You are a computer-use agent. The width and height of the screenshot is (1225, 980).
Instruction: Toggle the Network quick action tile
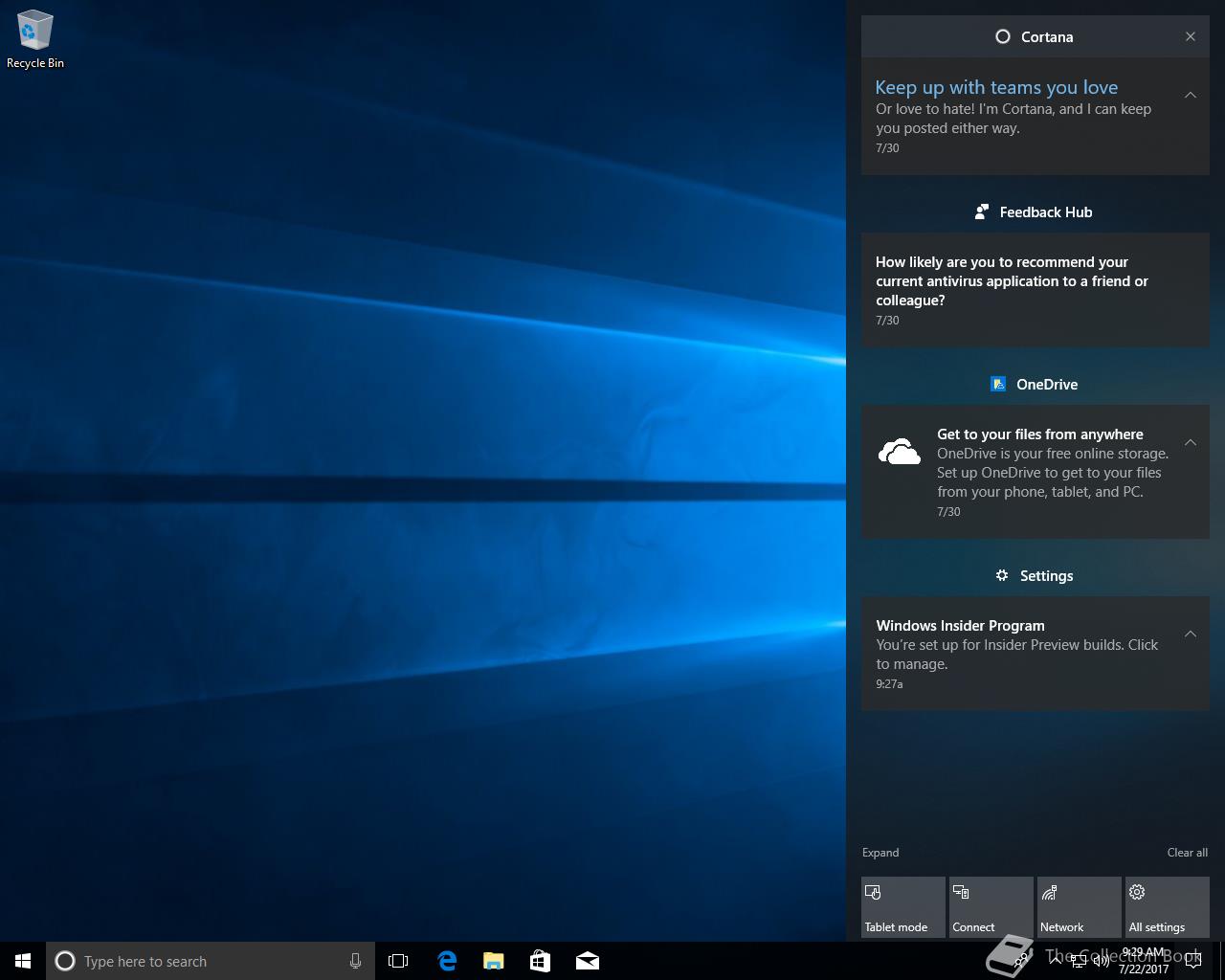pyautogui.click(x=1079, y=907)
